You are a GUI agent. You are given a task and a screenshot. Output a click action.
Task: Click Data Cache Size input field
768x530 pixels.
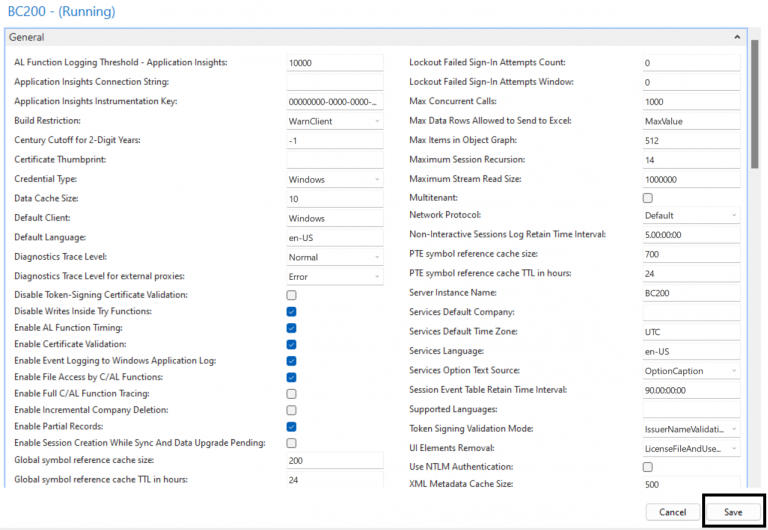coord(334,199)
